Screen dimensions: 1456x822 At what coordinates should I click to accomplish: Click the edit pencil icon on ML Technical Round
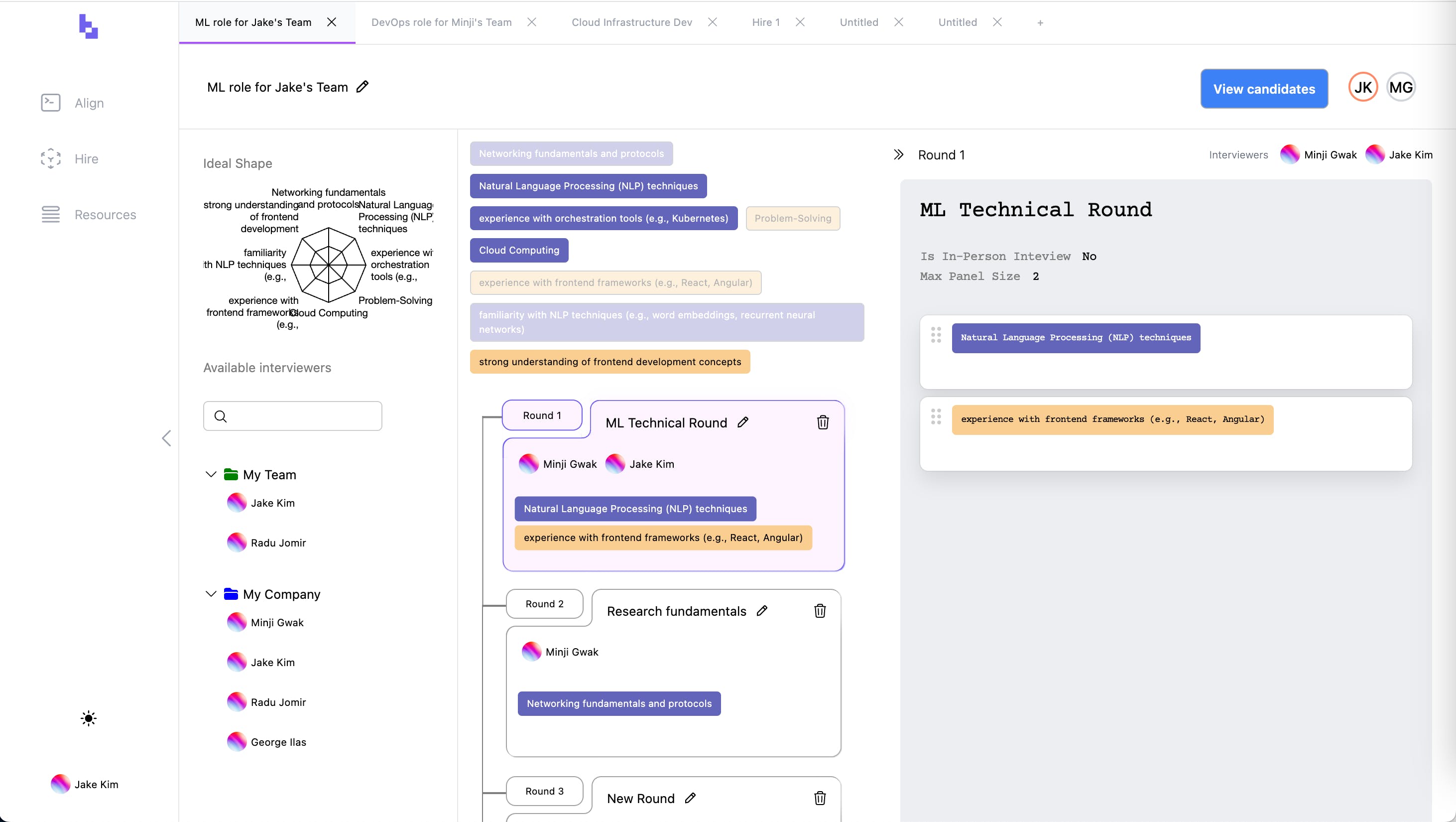744,422
